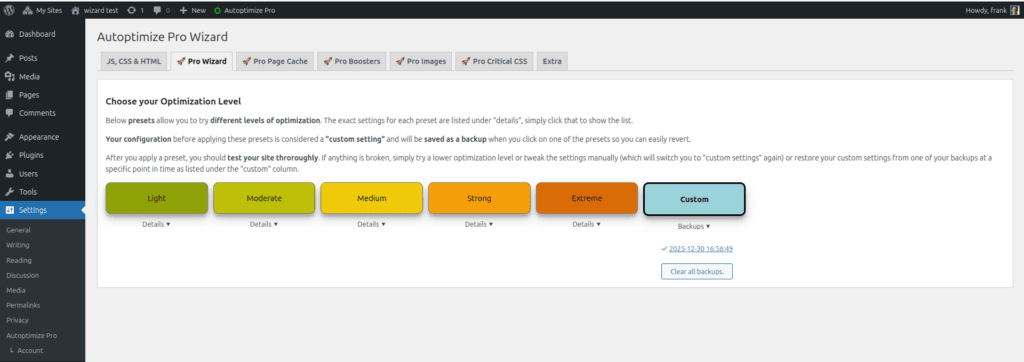Expand Details under Strong preset
This screenshot has height=362, width=1024.
(x=479, y=224)
